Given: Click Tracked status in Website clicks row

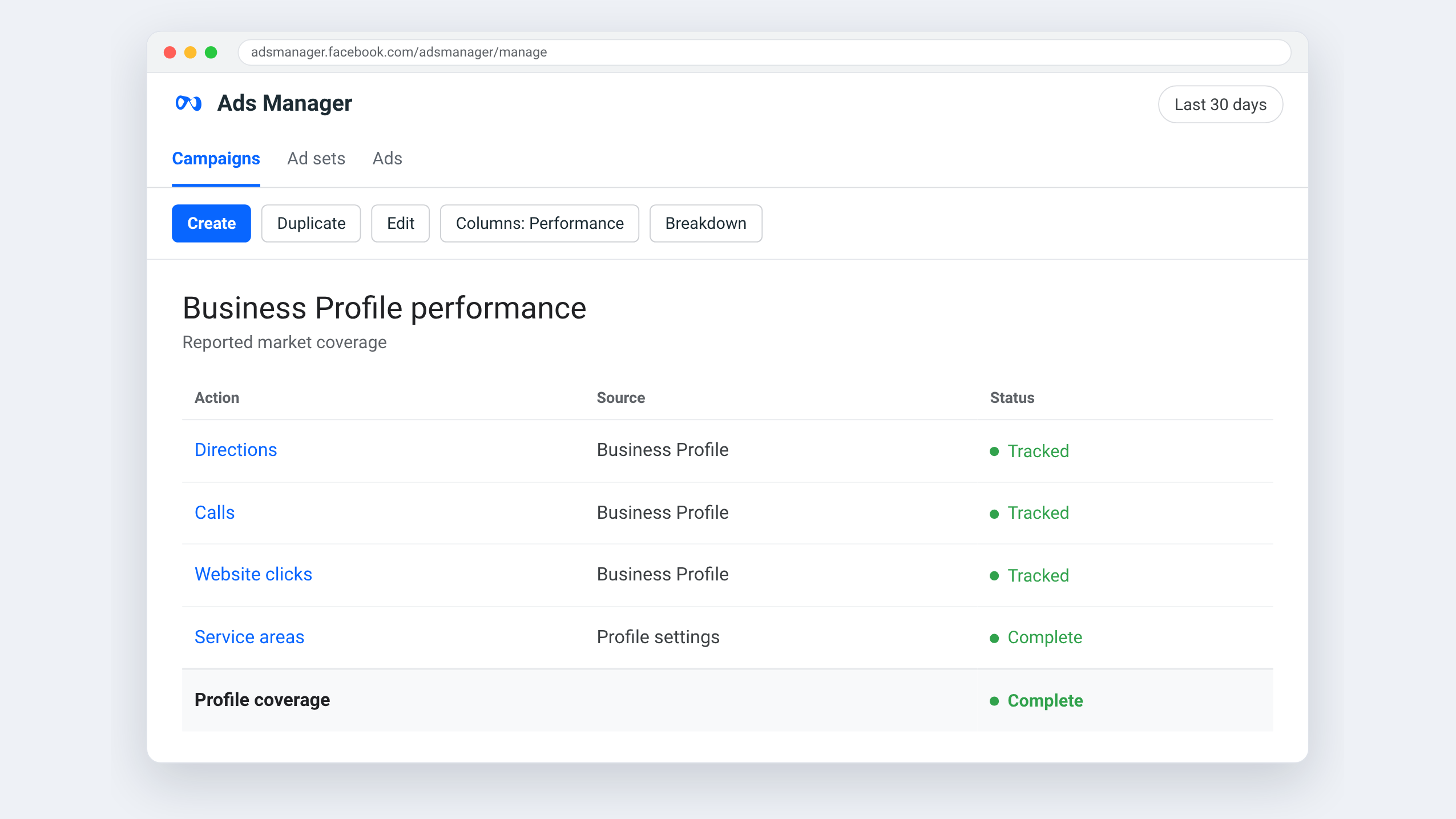Looking at the screenshot, I should [x=1030, y=575].
